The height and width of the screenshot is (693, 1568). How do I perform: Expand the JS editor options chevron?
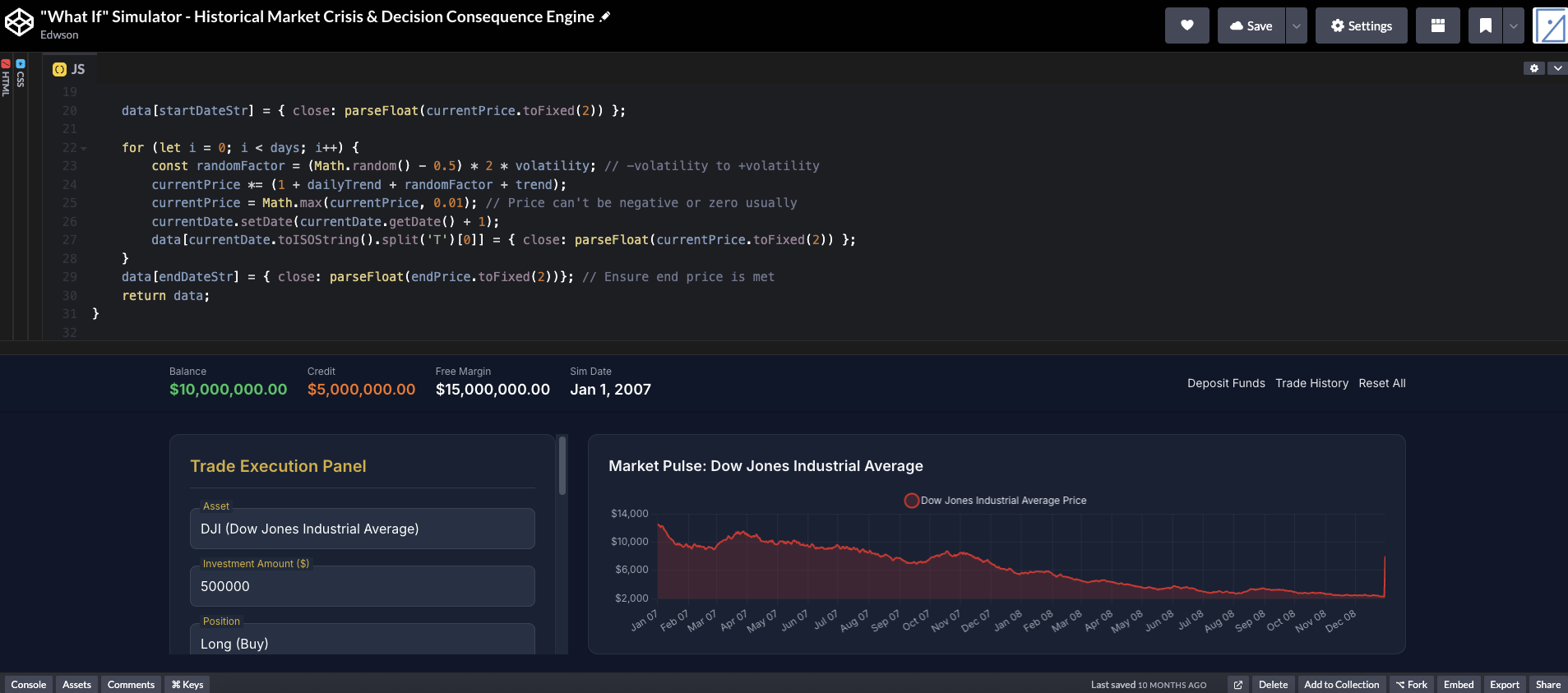click(1557, 68)
